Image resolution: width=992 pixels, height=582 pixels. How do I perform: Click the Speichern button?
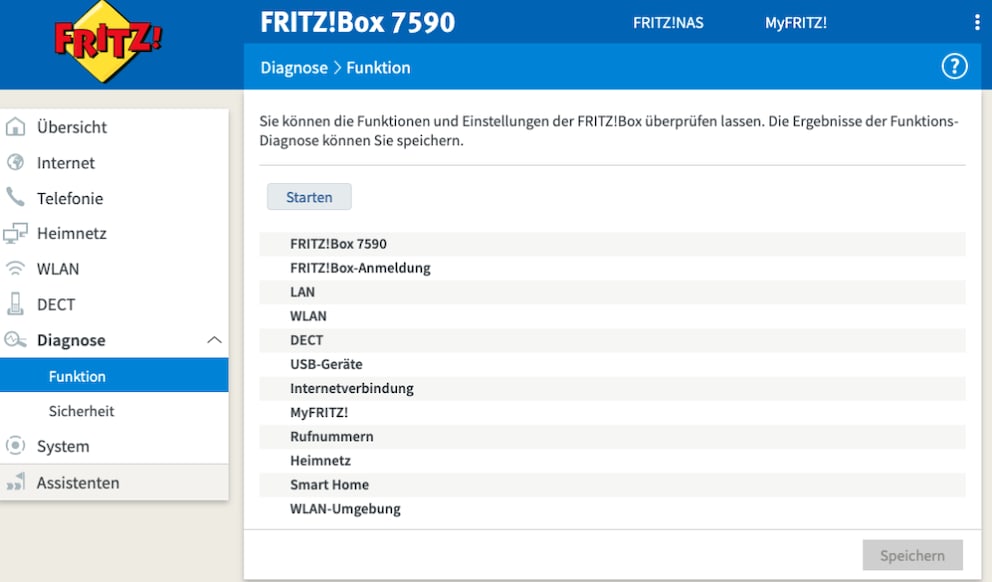click(x=912, y=555)
